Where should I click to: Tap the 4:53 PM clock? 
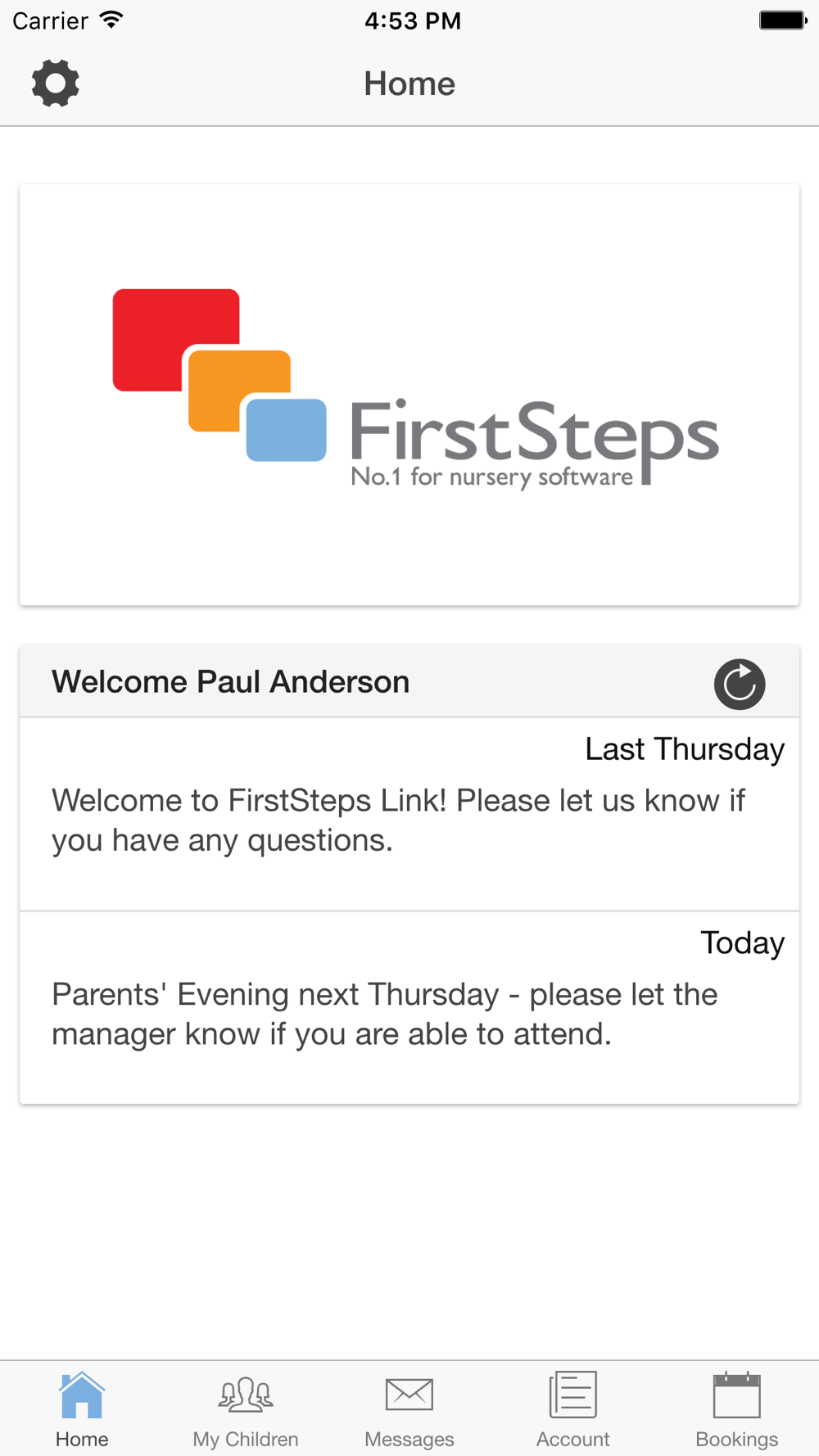[x=413, y=20]
